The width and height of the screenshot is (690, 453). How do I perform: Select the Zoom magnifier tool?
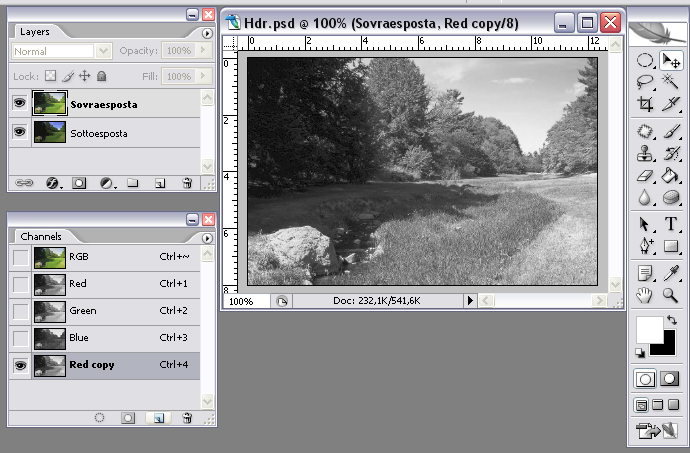pyautogui.click(x=671, y=294)
